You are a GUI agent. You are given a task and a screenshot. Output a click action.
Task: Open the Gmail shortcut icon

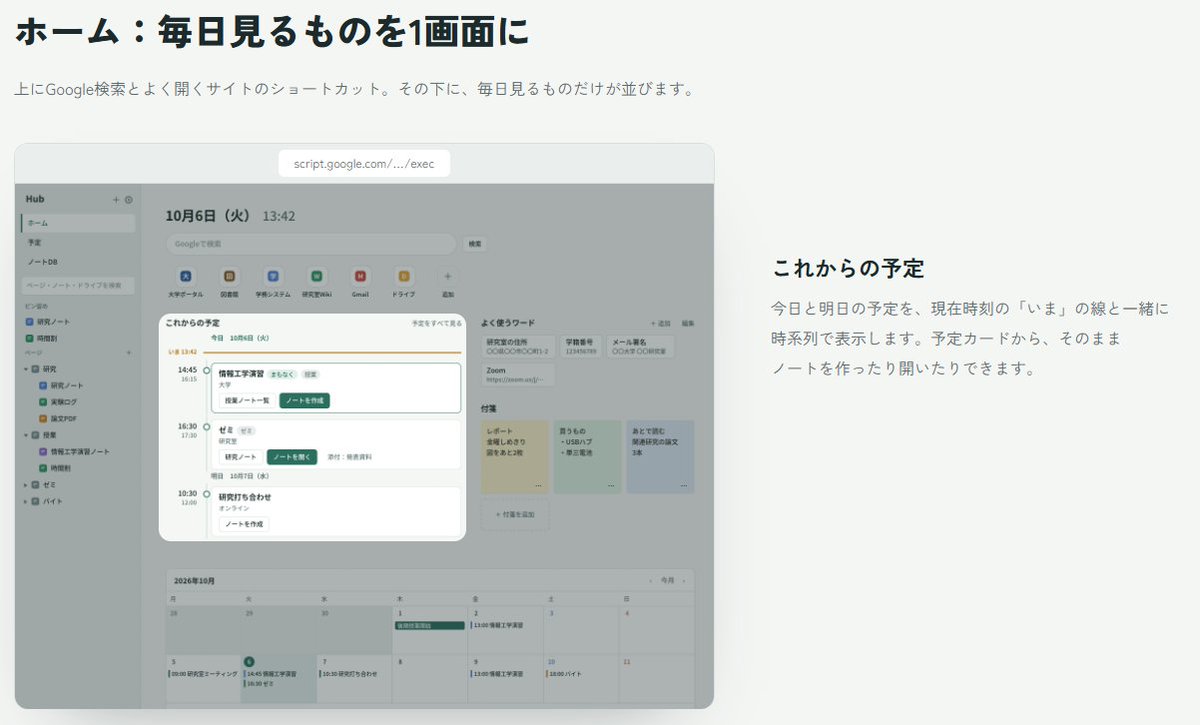360,276
